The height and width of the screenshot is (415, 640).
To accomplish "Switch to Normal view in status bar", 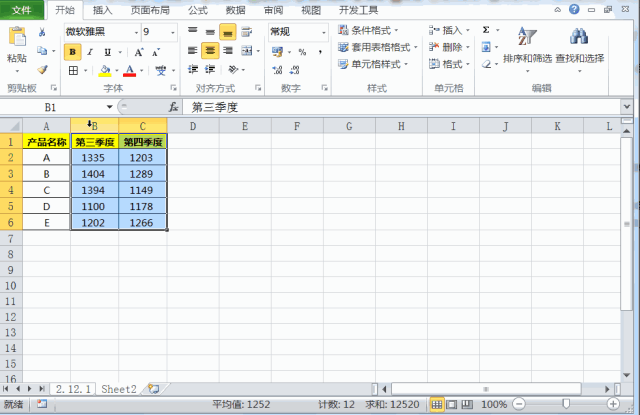I will 437,404.
